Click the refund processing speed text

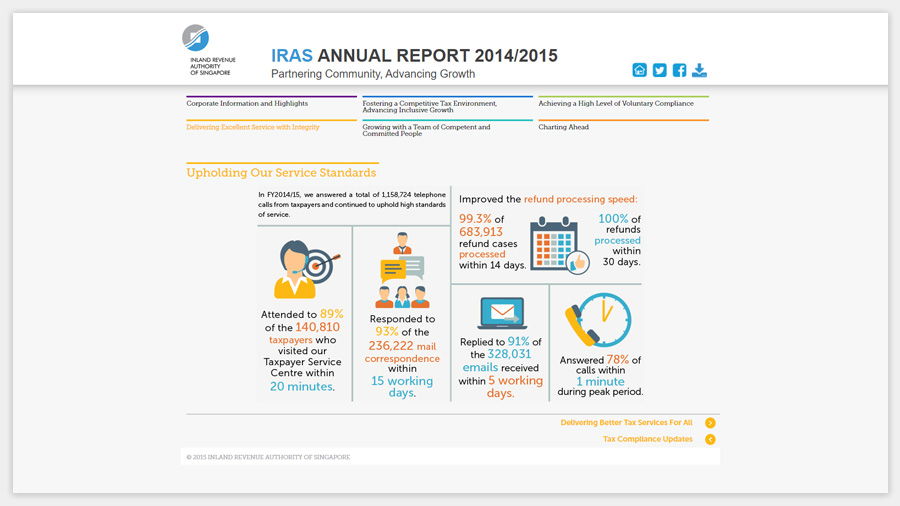580,200
